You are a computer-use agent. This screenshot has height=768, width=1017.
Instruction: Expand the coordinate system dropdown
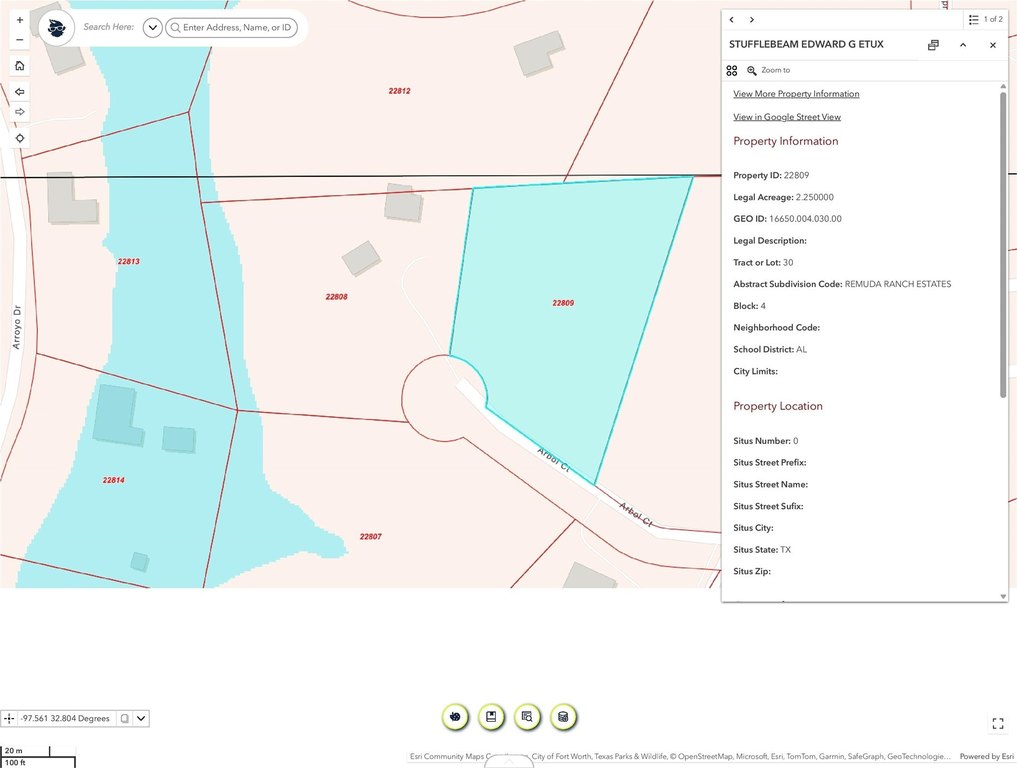tap(141, 719)
